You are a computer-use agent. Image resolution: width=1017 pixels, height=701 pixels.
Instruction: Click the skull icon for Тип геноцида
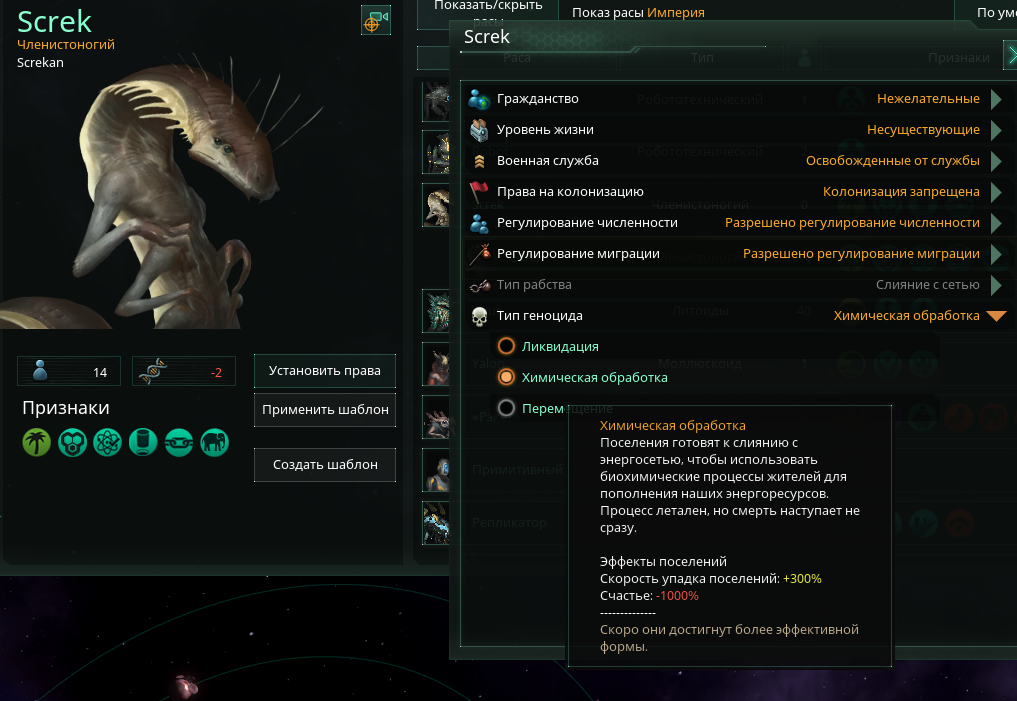(479, 316)
